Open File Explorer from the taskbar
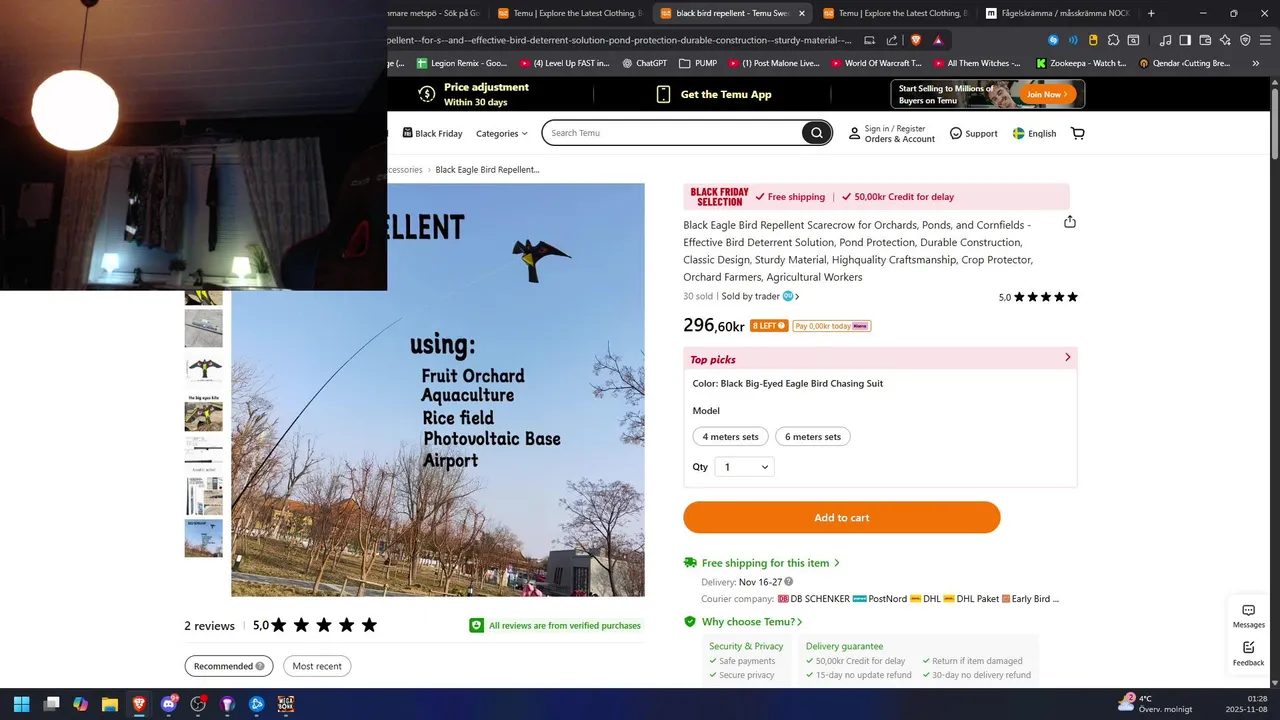Viewport: 1280px width, 720px height. 110,704
